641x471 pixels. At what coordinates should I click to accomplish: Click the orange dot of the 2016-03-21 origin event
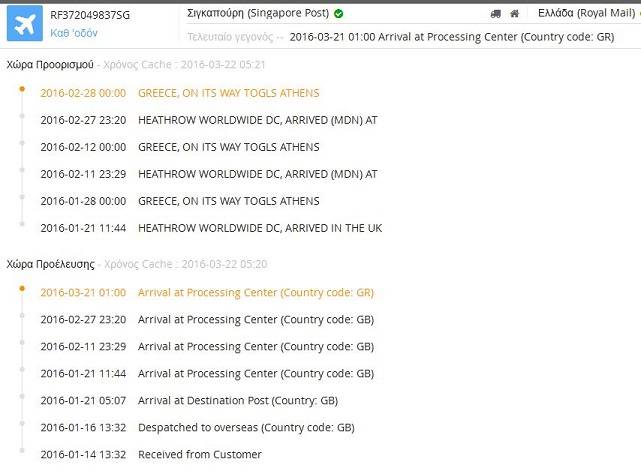(20, 290)
